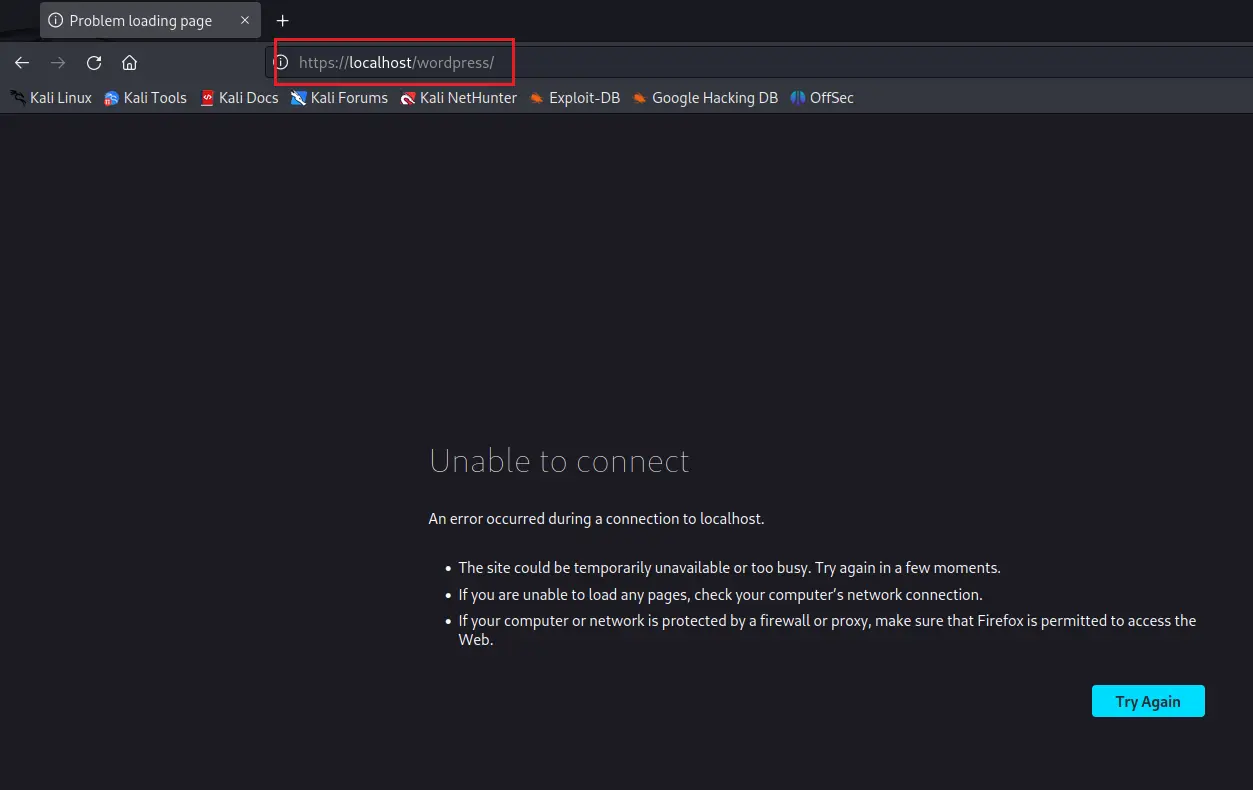Click the forward navigation arrow

coord(58,63)
